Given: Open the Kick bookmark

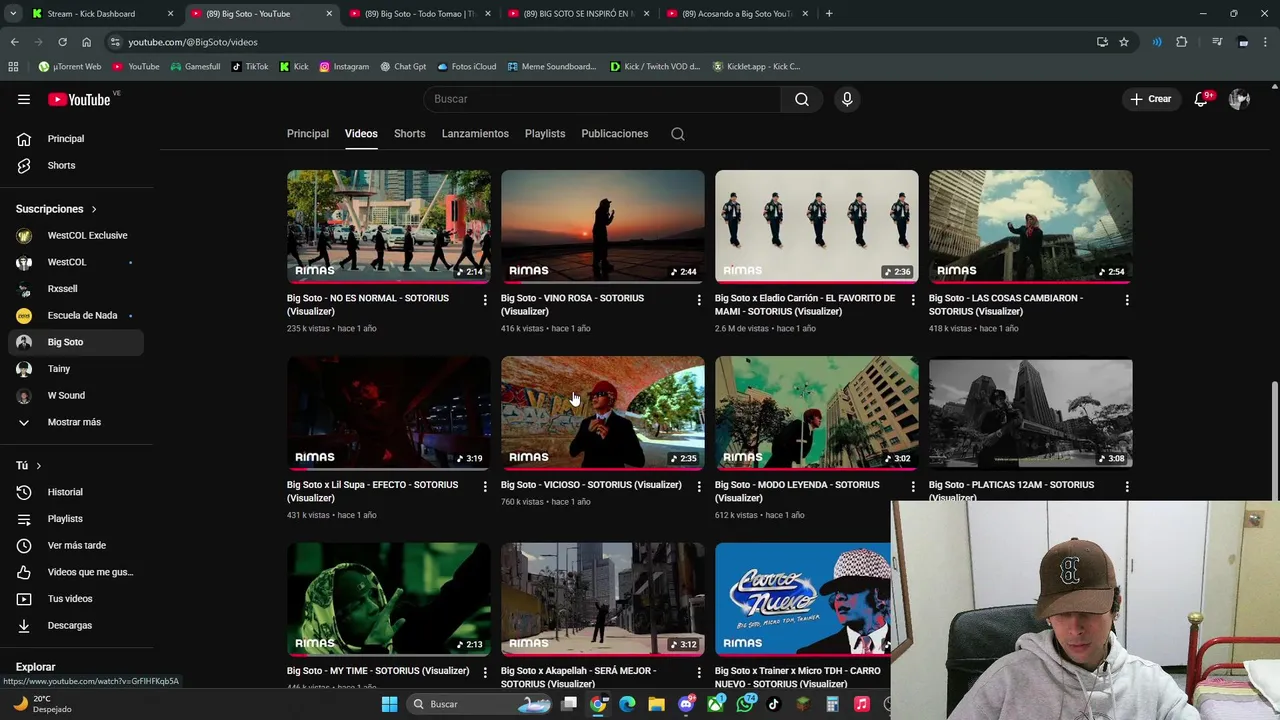Looking at the screenshot, I should [x=294, y=67].
